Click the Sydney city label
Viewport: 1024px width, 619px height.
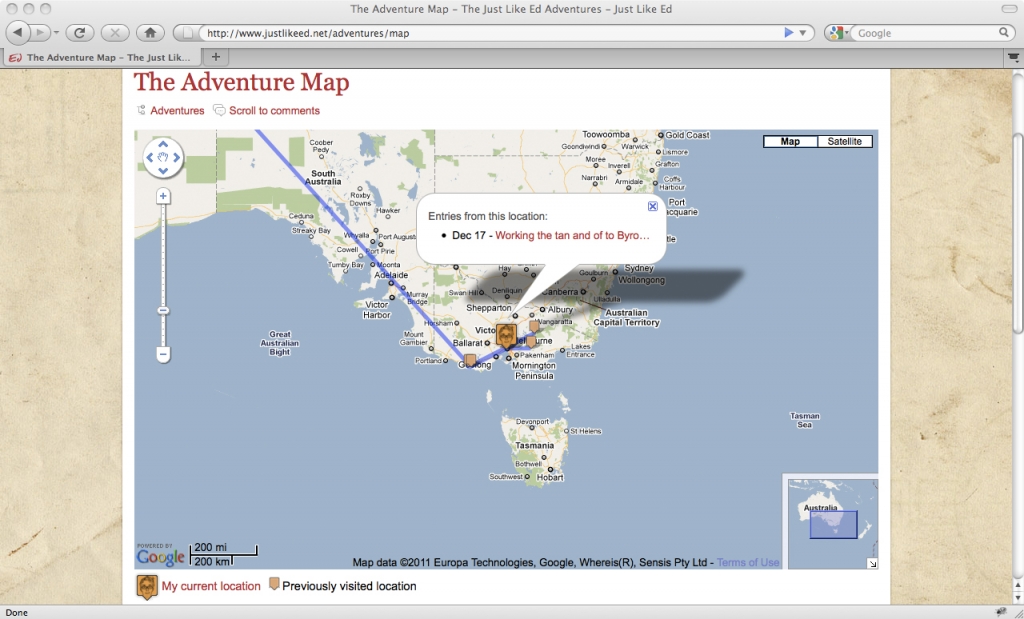pyautogui.click(x=639, y=268)
